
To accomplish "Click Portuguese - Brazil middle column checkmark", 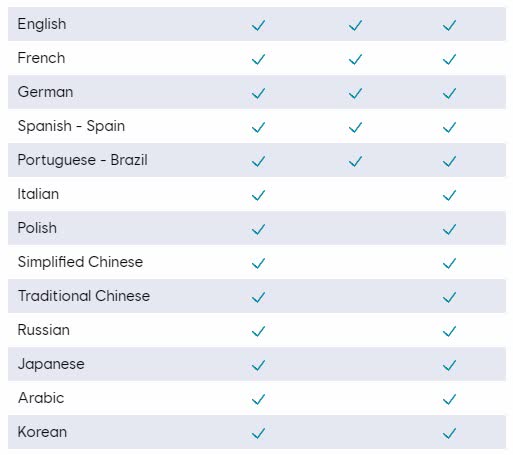I will point(355,161).
